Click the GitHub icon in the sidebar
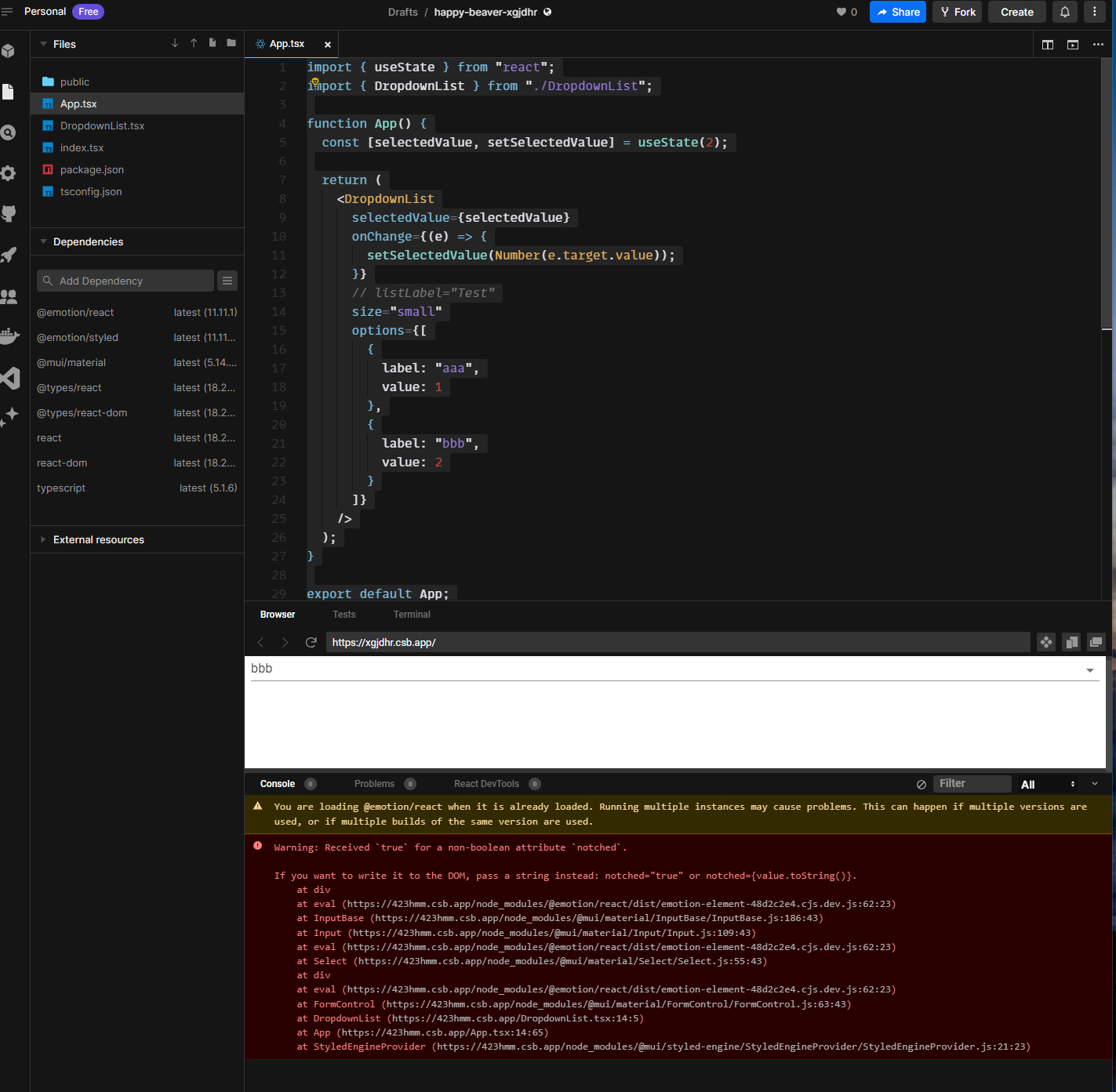 pyautogui.click(x=10, y=214)
